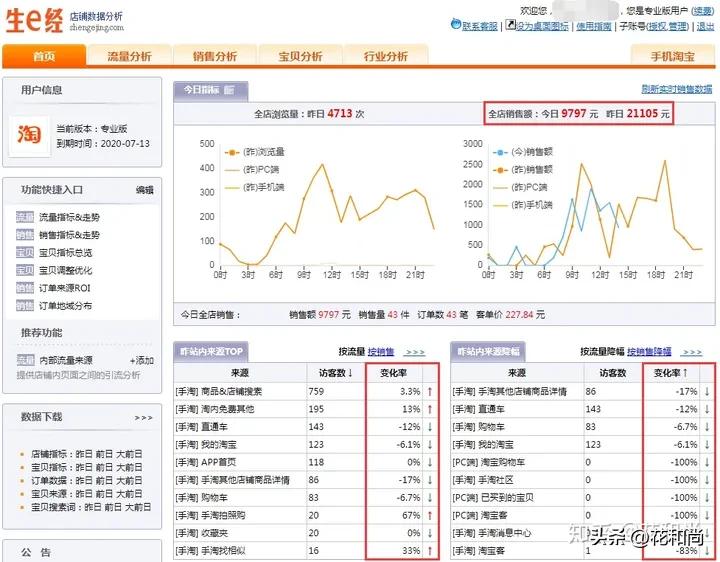Open 流量指标&走势 shortcut
This screenshot has width=720, height=562.
69,217
